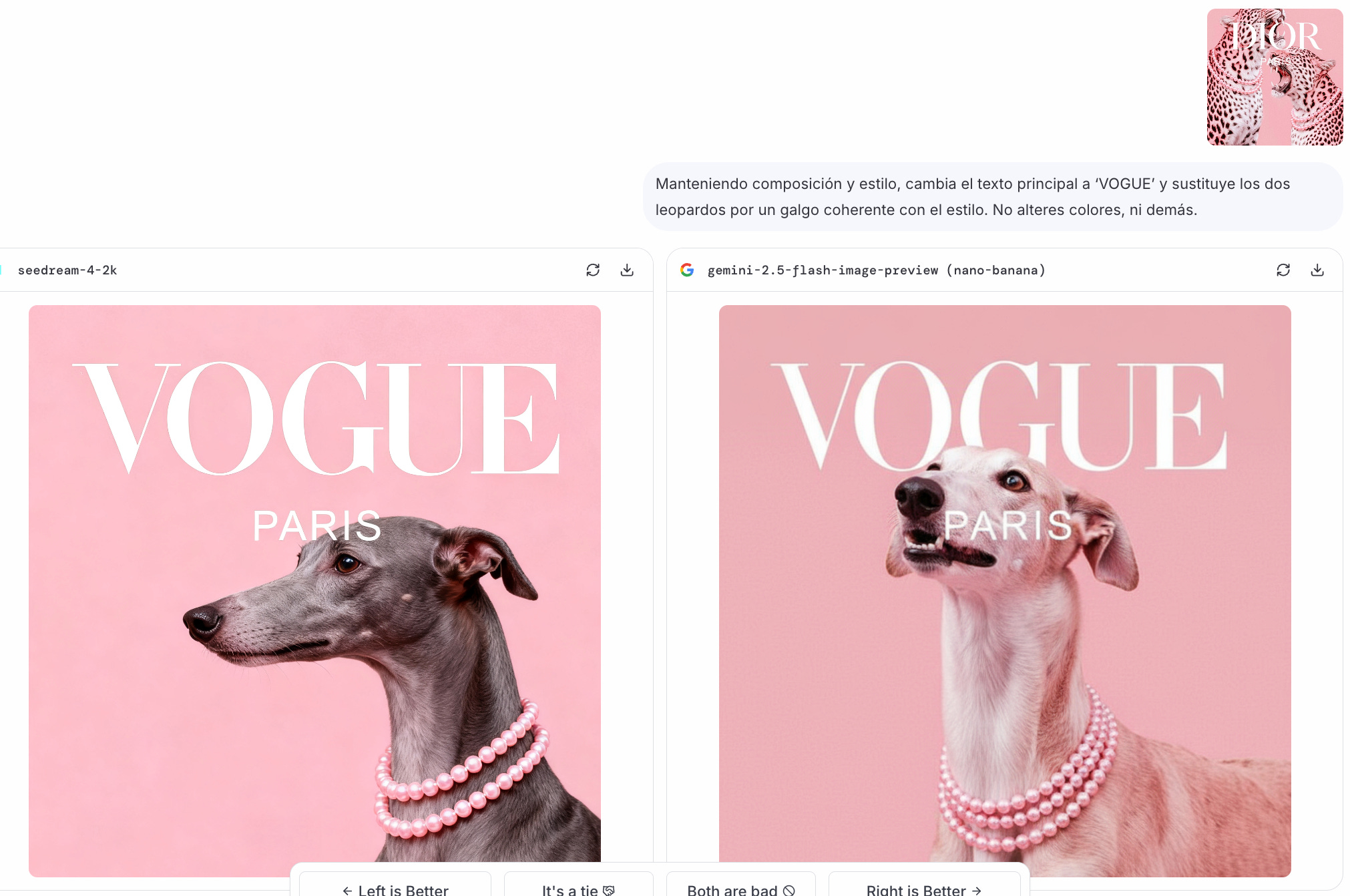
Task: Click the right arrow in Right is Better
Action: [x=977, y=890]
